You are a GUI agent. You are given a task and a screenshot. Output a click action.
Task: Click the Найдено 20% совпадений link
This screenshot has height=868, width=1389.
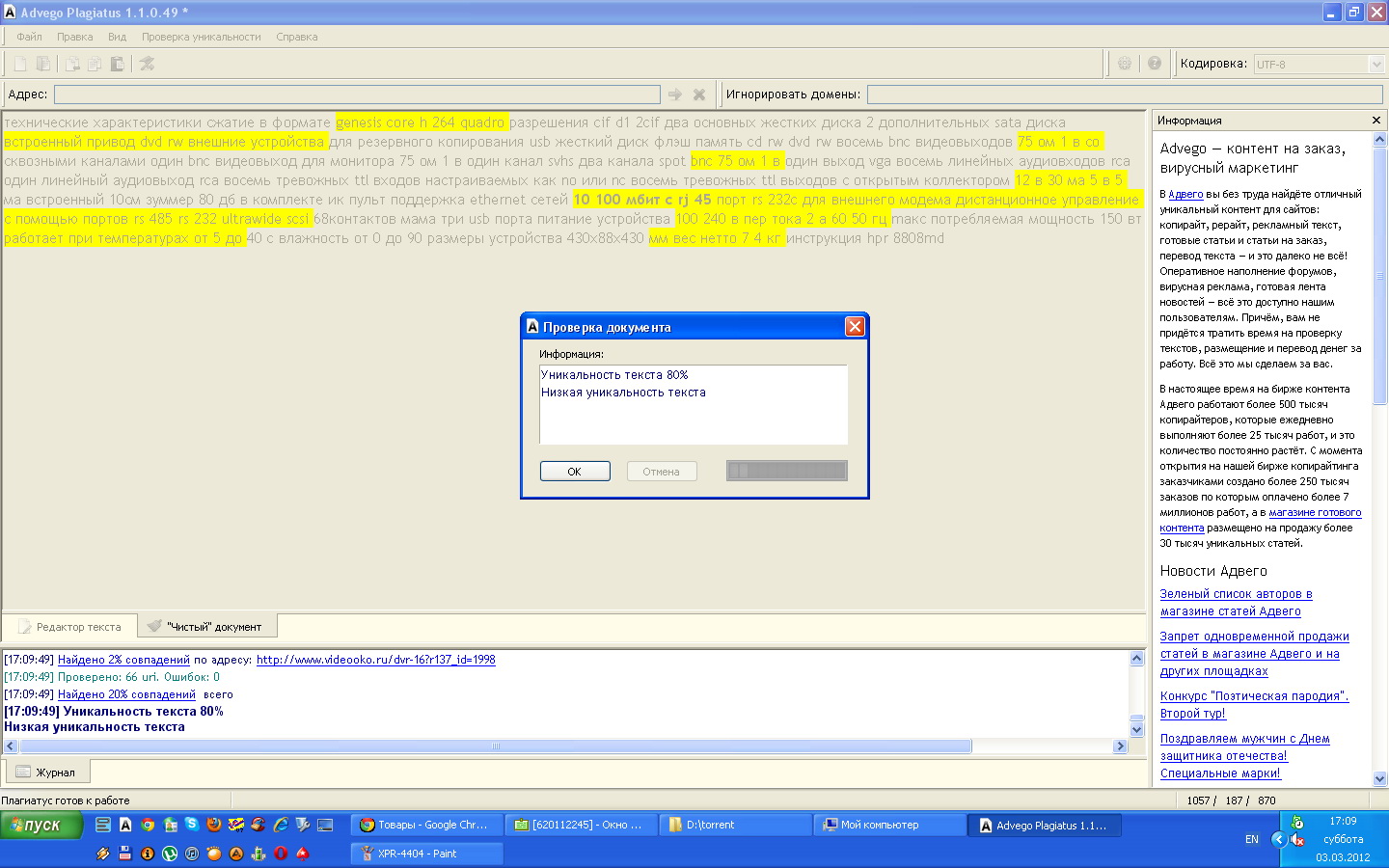[126, 694]
